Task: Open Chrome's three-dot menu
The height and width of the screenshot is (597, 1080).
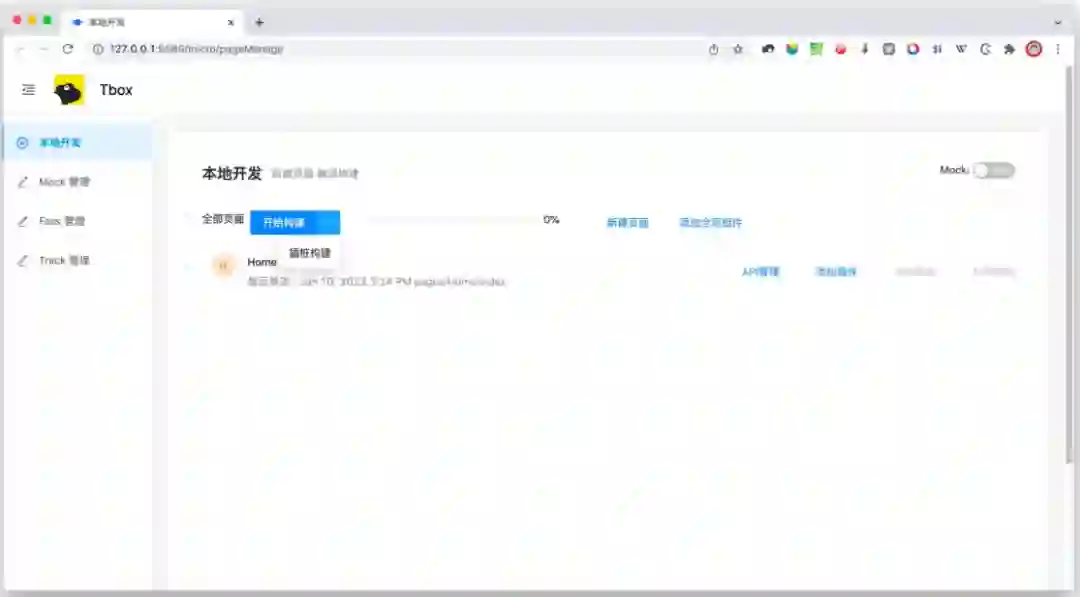Action: click(x=1058, y=49)
